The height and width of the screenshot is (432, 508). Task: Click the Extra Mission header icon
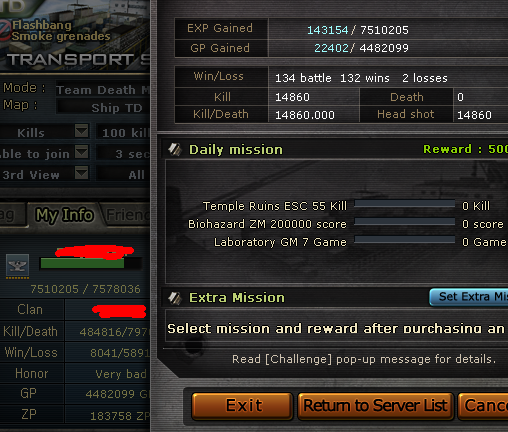pos(175,298)
